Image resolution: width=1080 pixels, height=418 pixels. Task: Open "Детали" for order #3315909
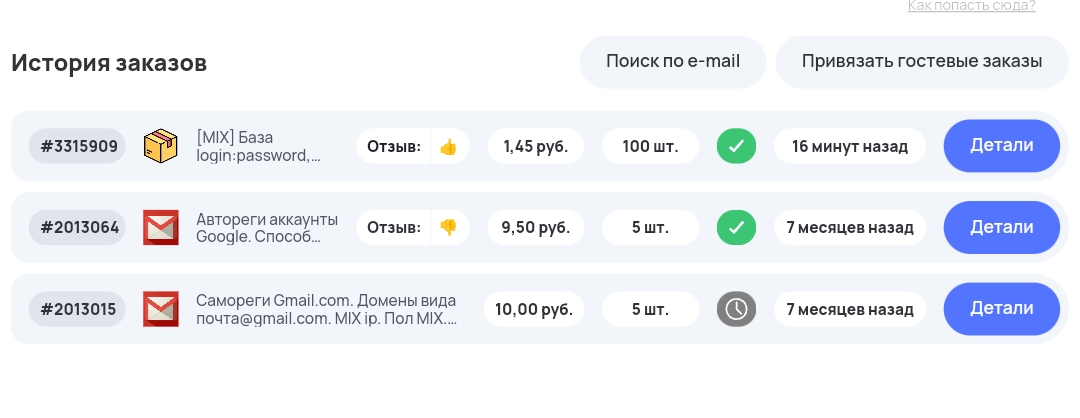point(1001,146)
